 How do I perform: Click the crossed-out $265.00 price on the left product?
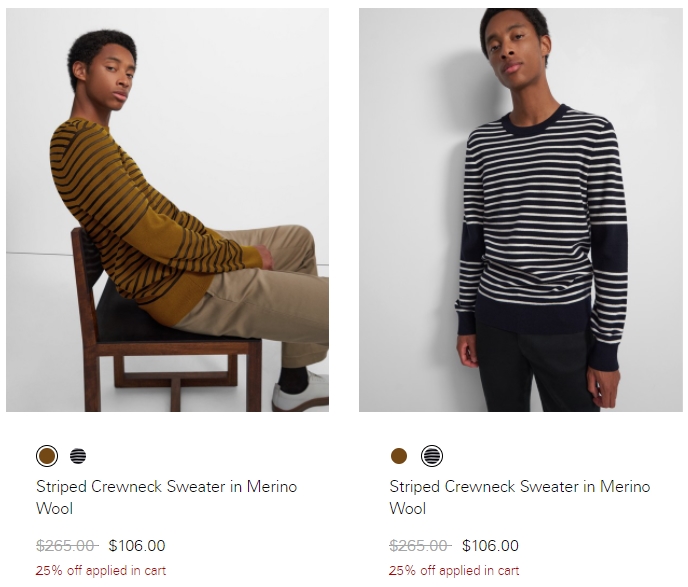[x=67, y=546]
